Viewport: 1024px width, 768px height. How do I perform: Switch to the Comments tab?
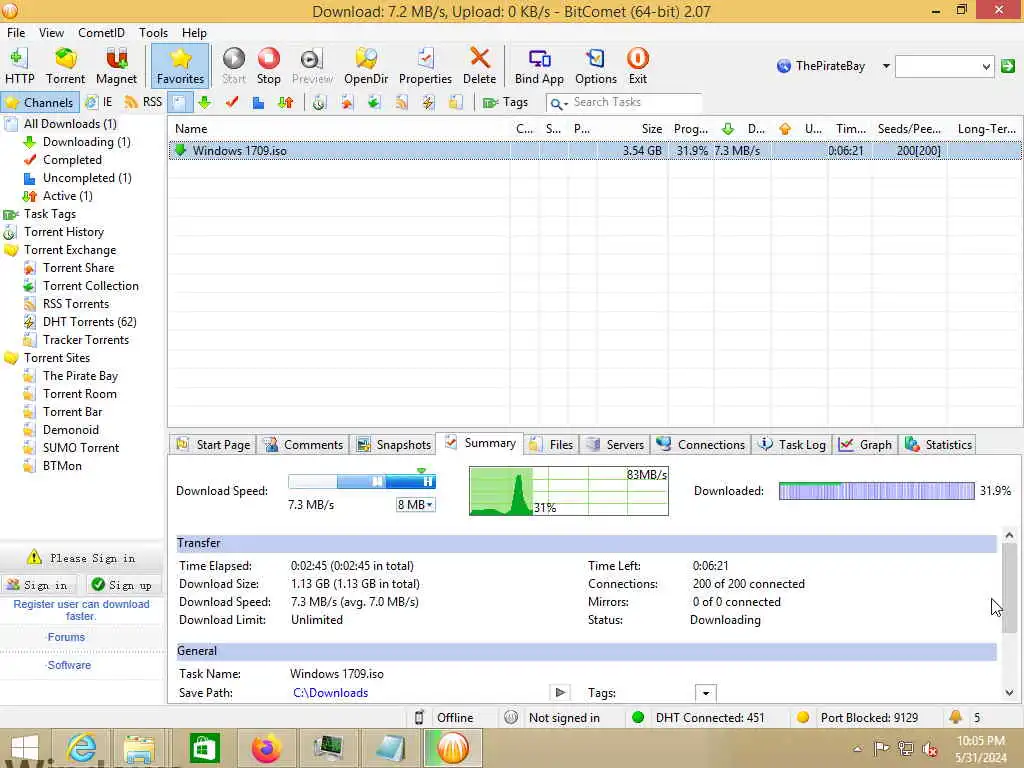303,445
